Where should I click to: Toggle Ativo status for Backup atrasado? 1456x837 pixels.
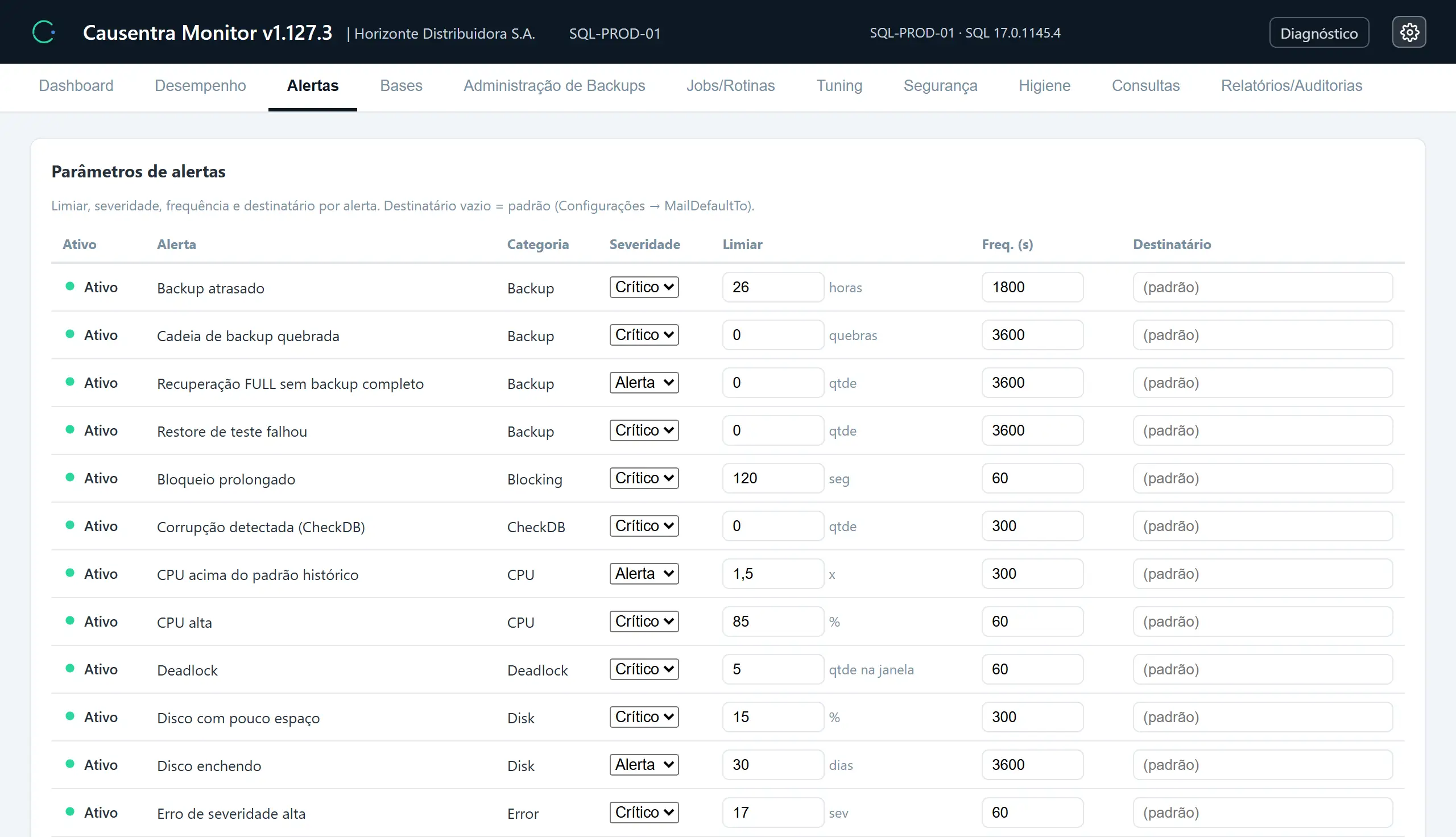pos(92,287)
